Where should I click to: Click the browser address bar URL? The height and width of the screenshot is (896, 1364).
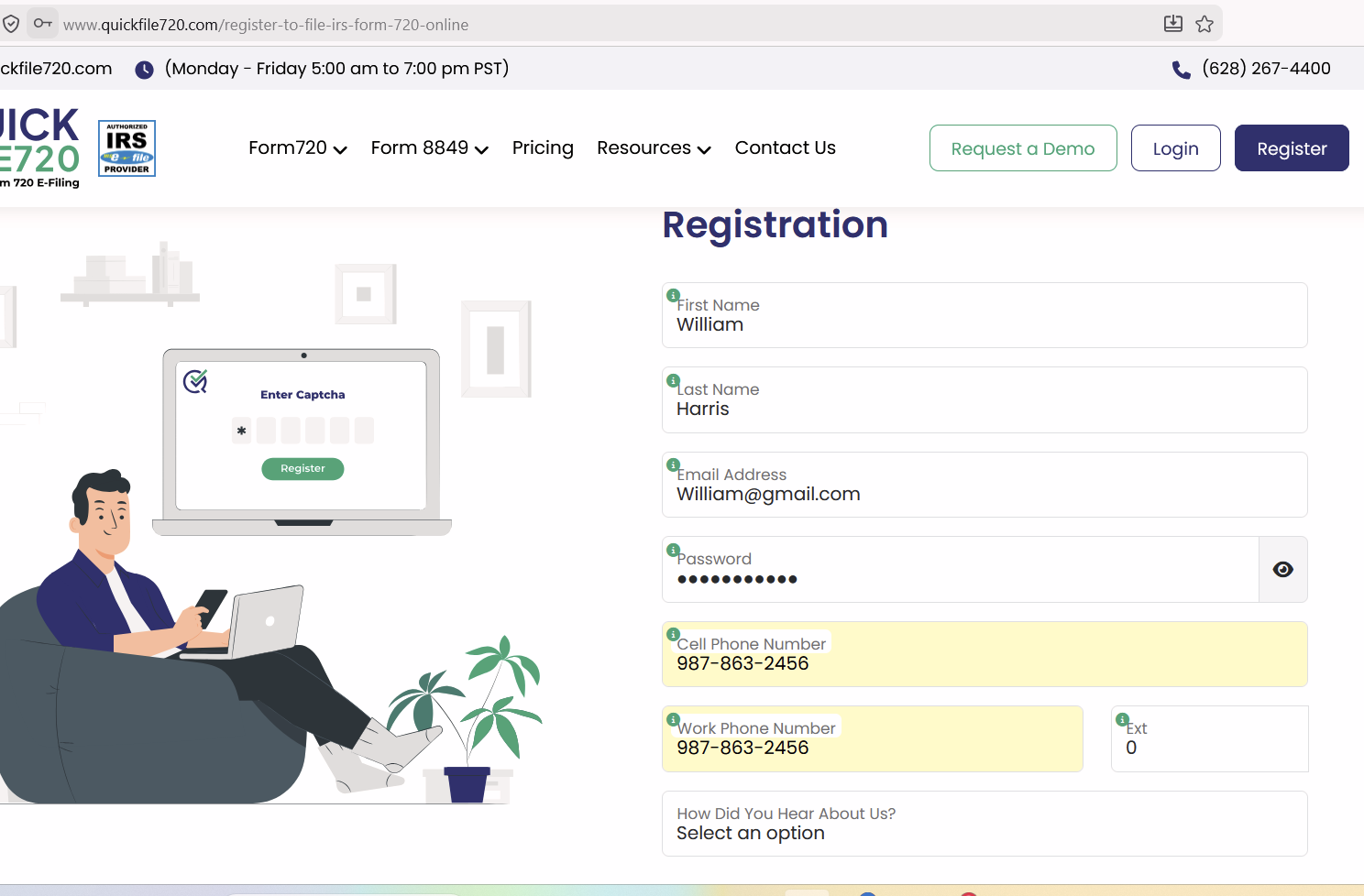[266, 25]
